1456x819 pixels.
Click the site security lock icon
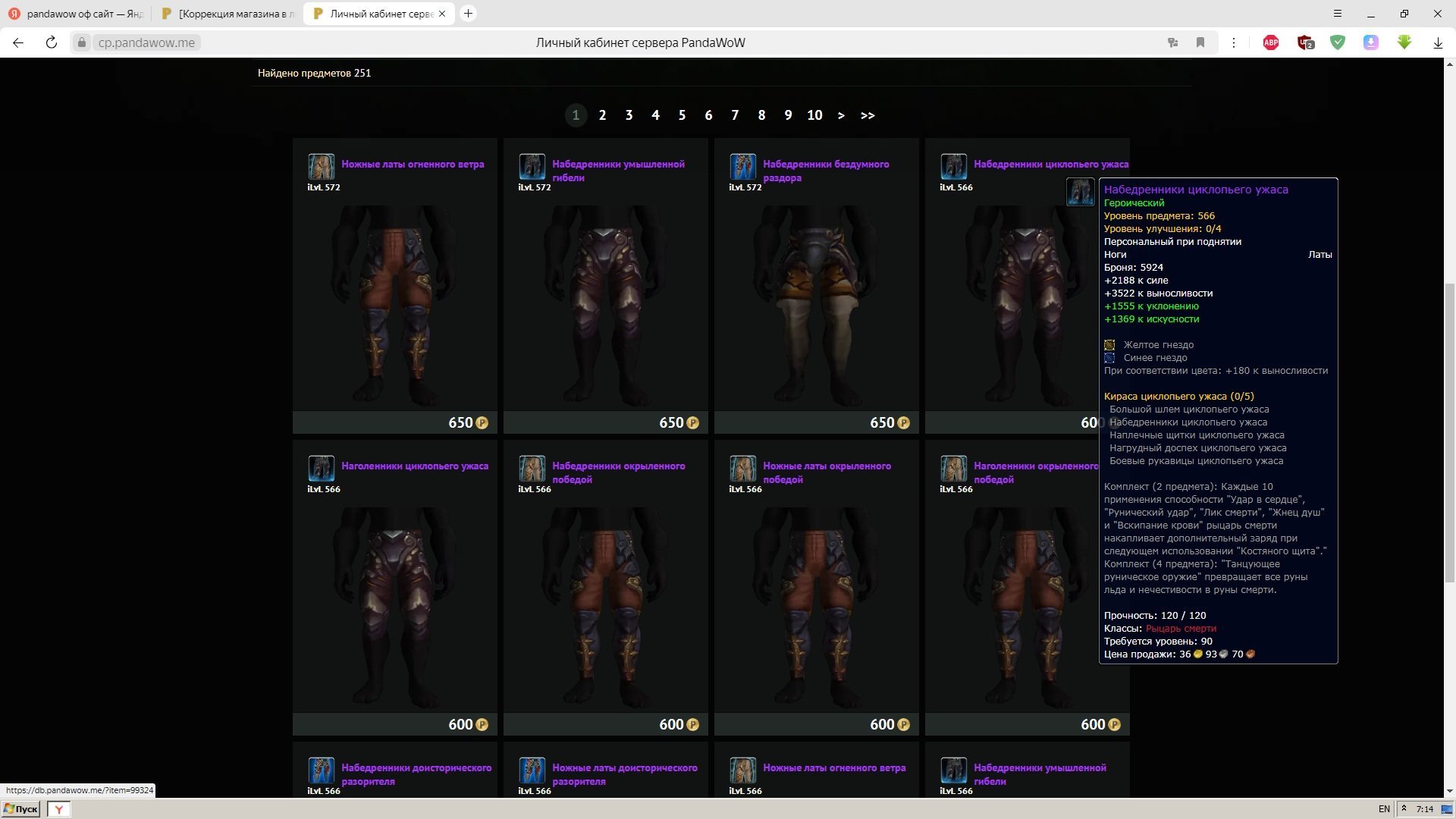[x=82, y=42]
